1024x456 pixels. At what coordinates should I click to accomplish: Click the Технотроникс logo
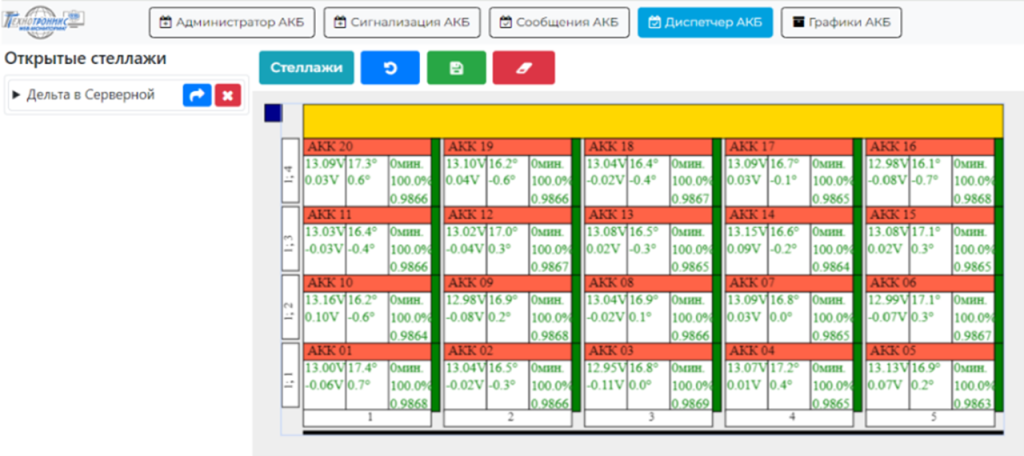[45, 19]
